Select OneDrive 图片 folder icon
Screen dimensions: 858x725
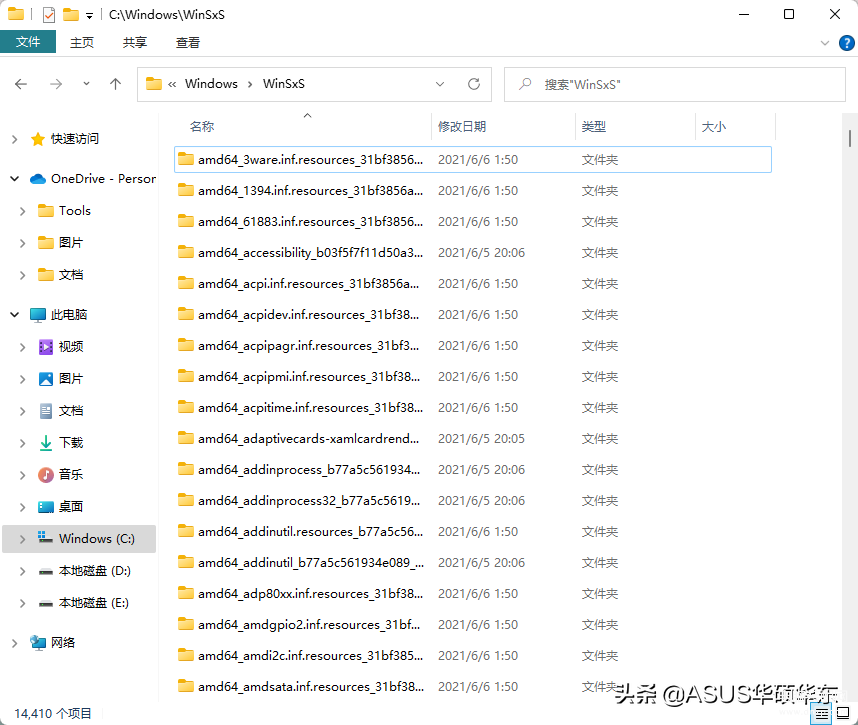click(x=46, y=242)
